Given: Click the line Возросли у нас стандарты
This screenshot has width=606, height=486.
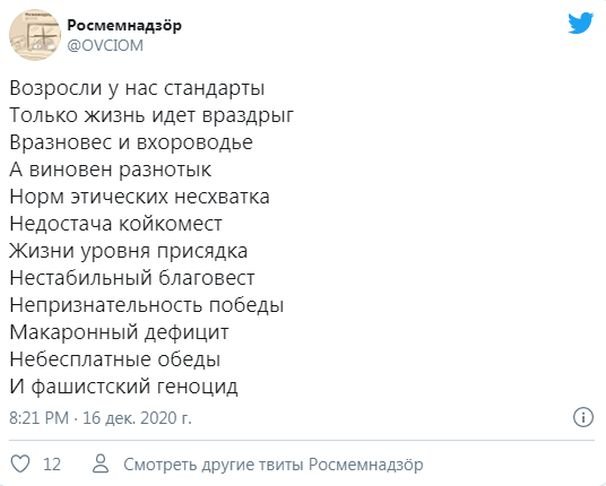Looking at the screenshot, I should point(138,88).
